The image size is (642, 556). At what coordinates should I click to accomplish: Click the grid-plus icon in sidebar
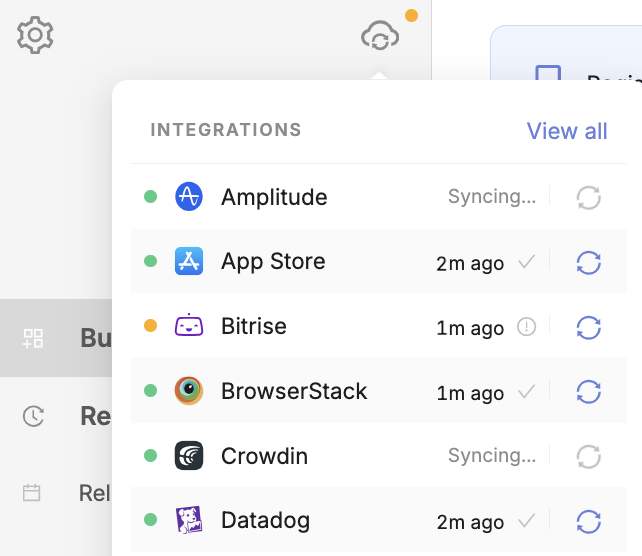[x=33, y=338]
